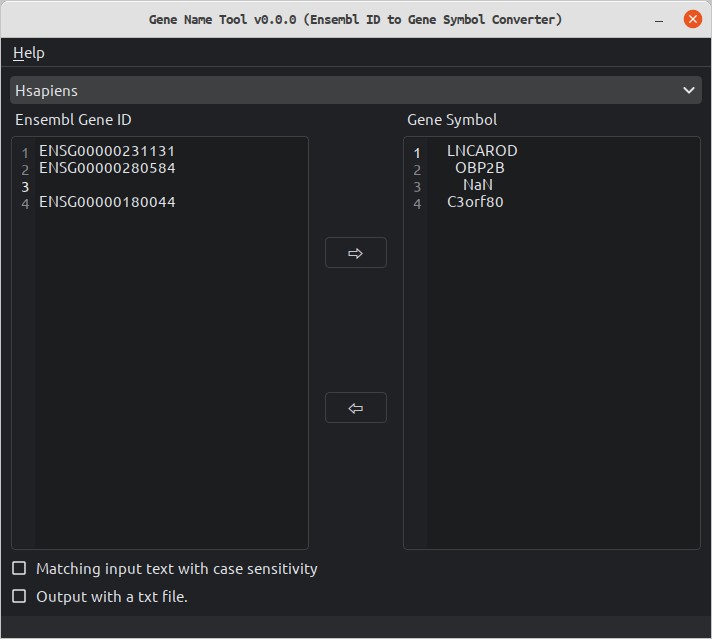
Task: Select LNCAROD in Gene Symbol output
Action: [482, 151]
